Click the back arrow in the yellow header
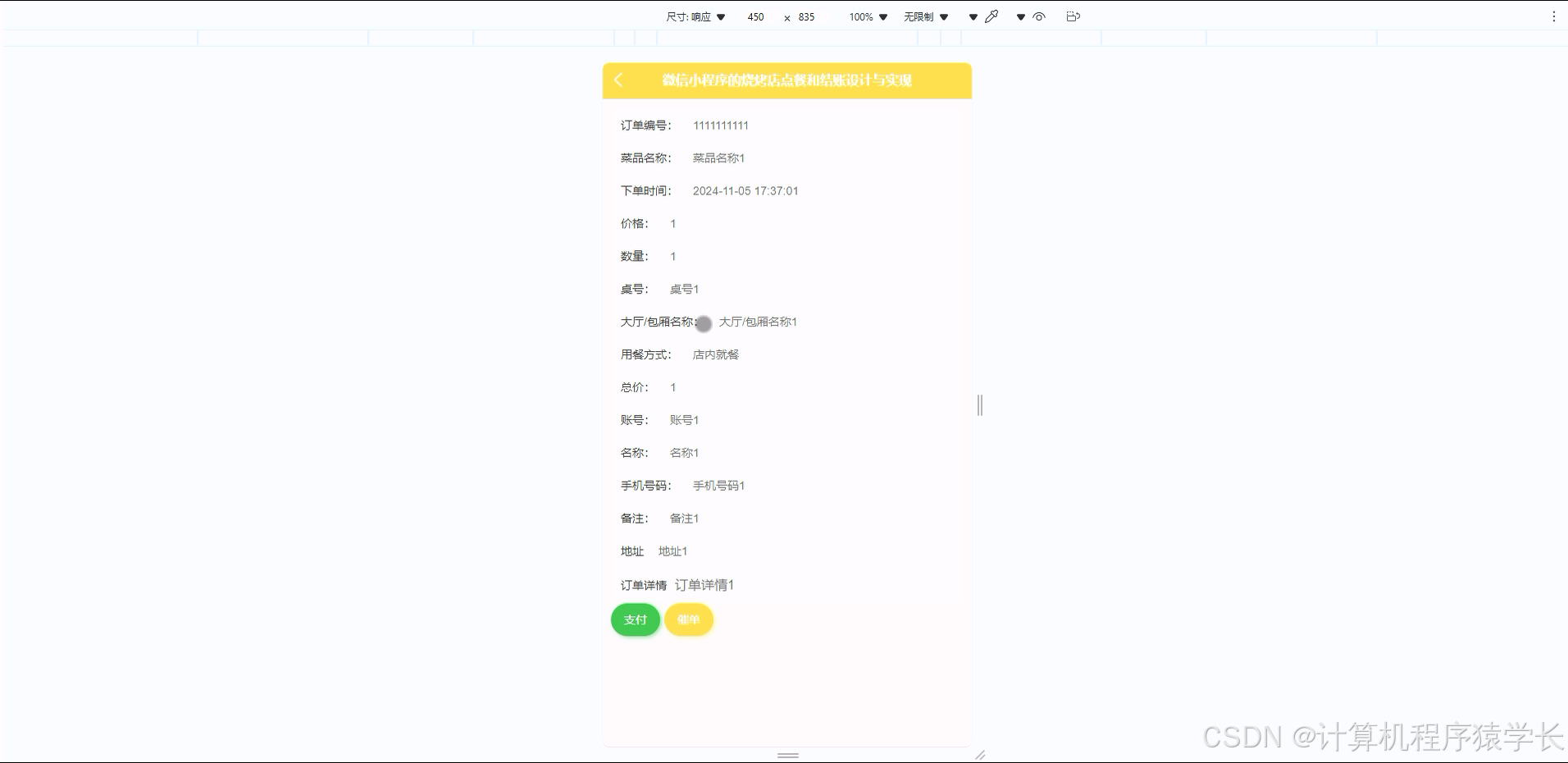This screenshot has height=763, width=1568. point(618,80)
